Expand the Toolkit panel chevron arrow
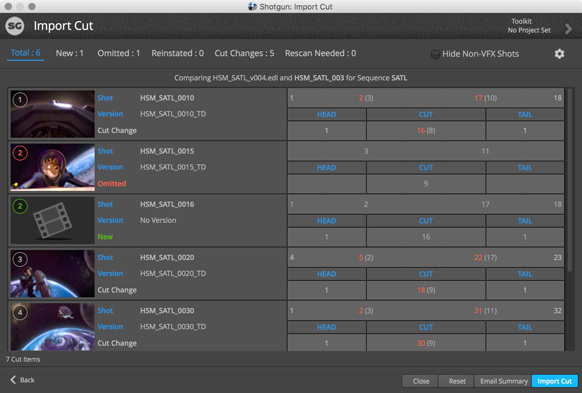 pos(568,29)
